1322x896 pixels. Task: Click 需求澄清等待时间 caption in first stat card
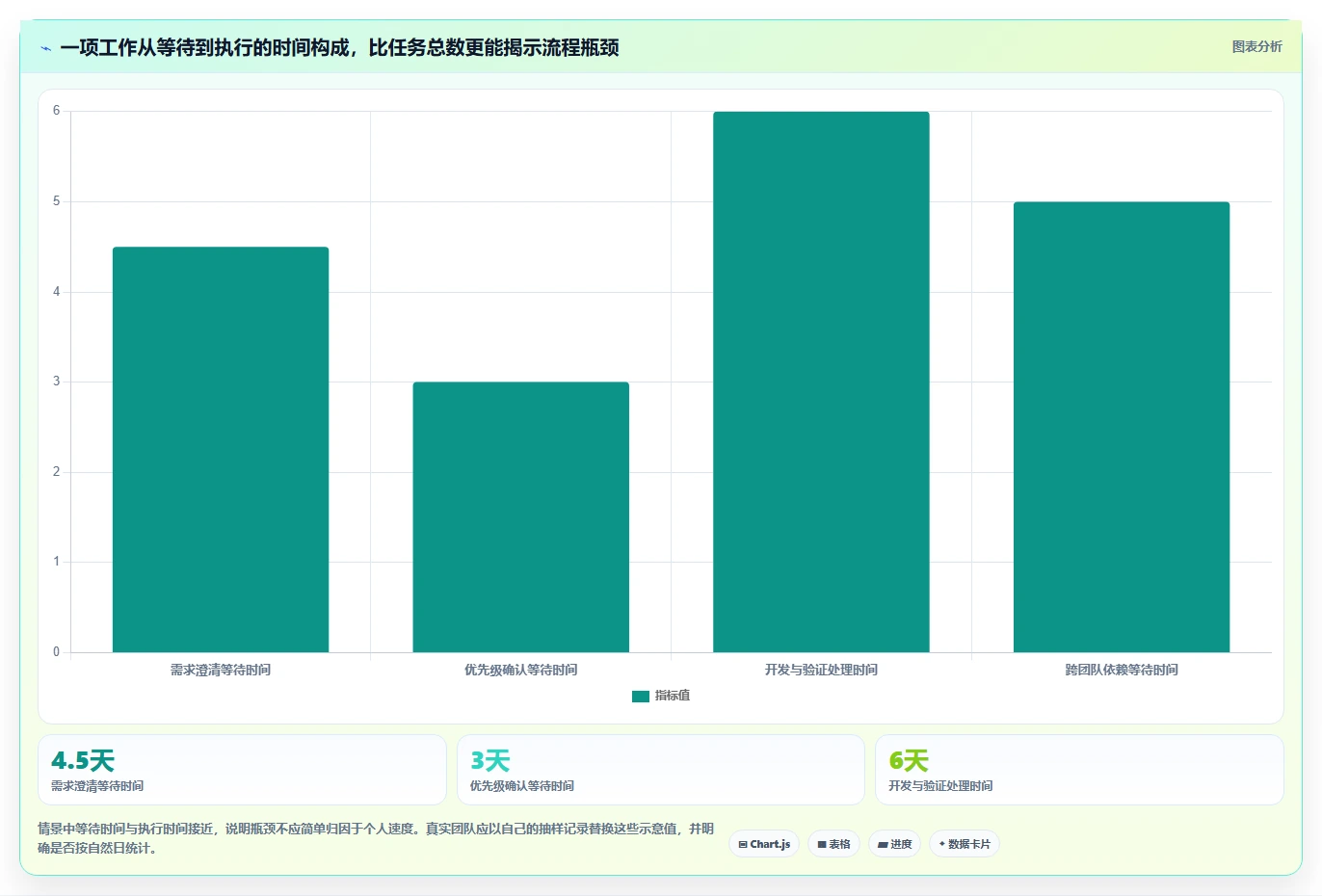tap(97, 786)
